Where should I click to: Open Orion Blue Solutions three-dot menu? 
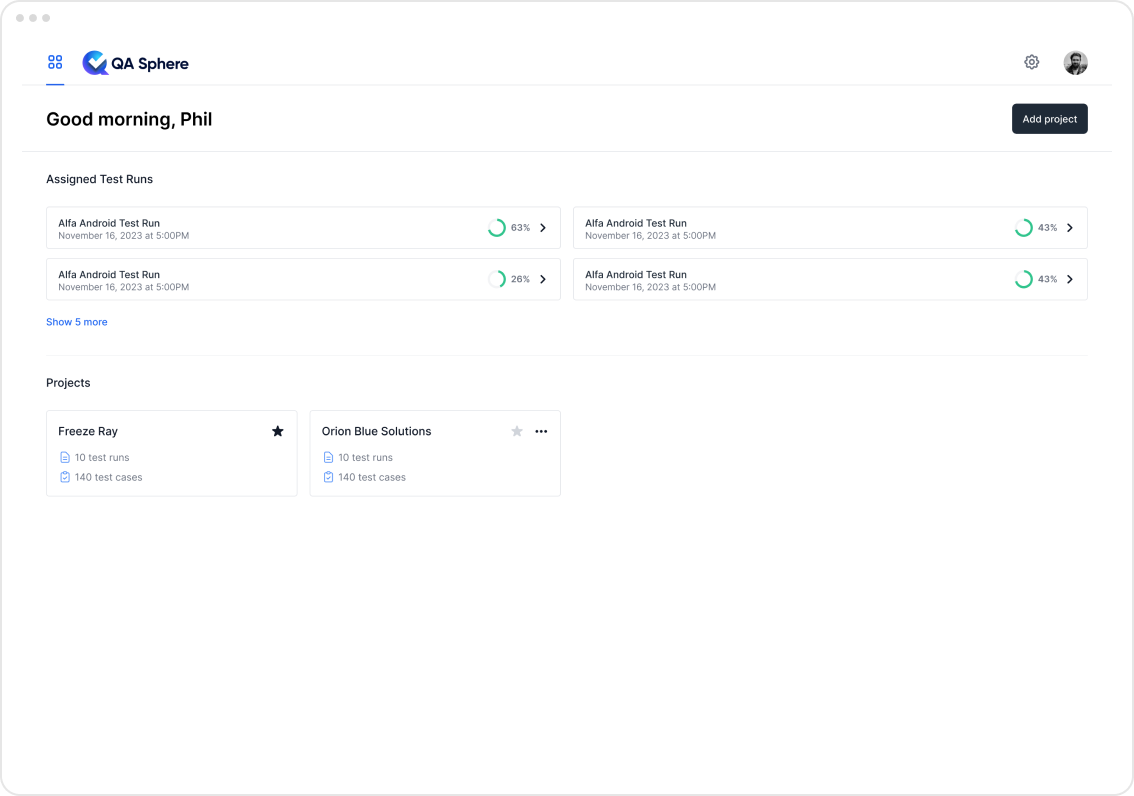click(541, 431)
